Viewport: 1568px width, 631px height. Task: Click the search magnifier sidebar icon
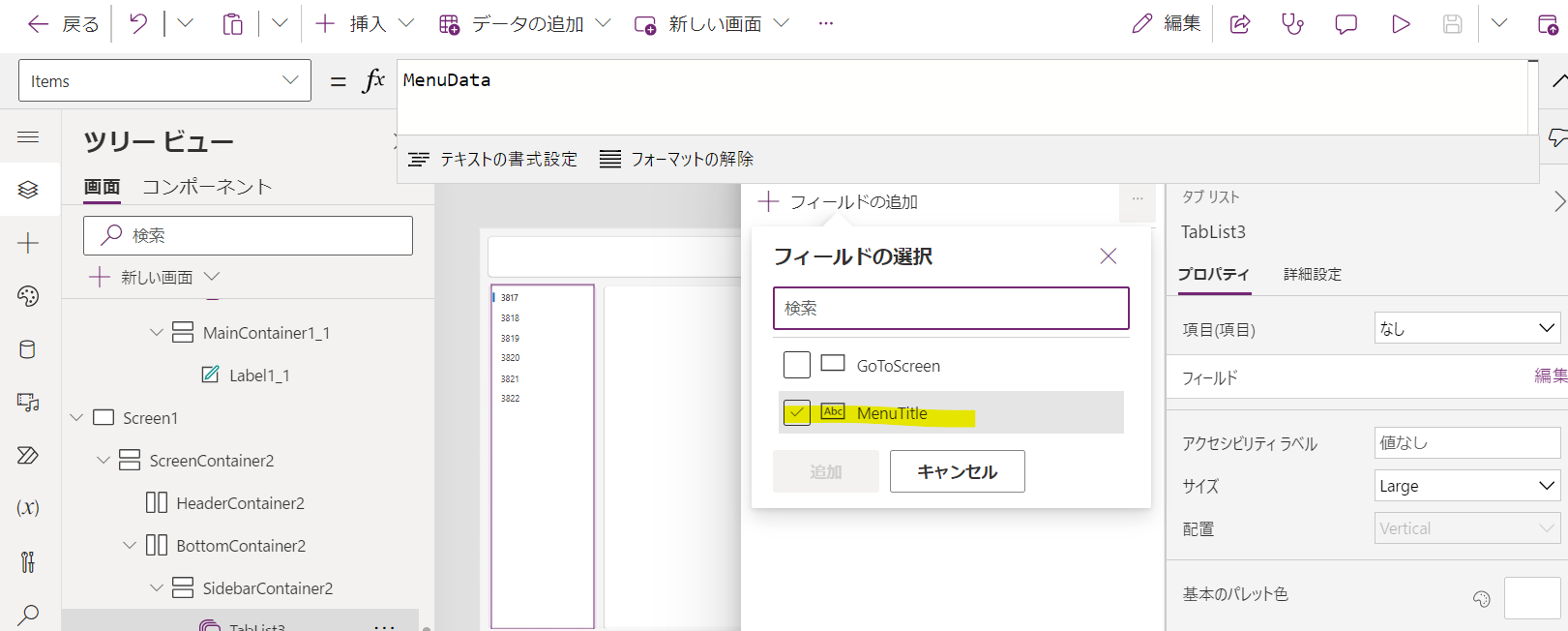point(28,614)
